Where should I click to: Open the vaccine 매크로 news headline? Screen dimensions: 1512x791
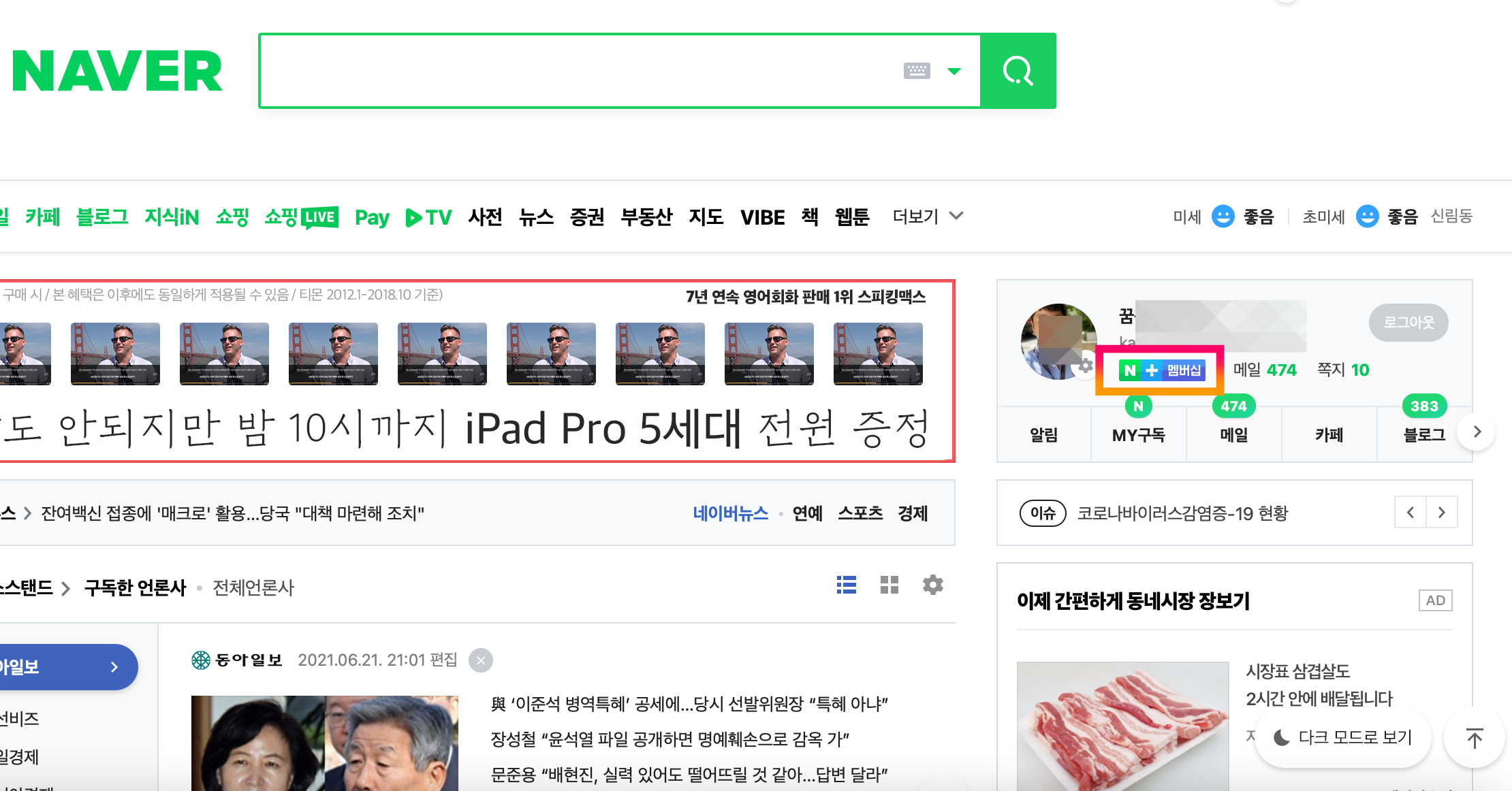coord(232,513)
